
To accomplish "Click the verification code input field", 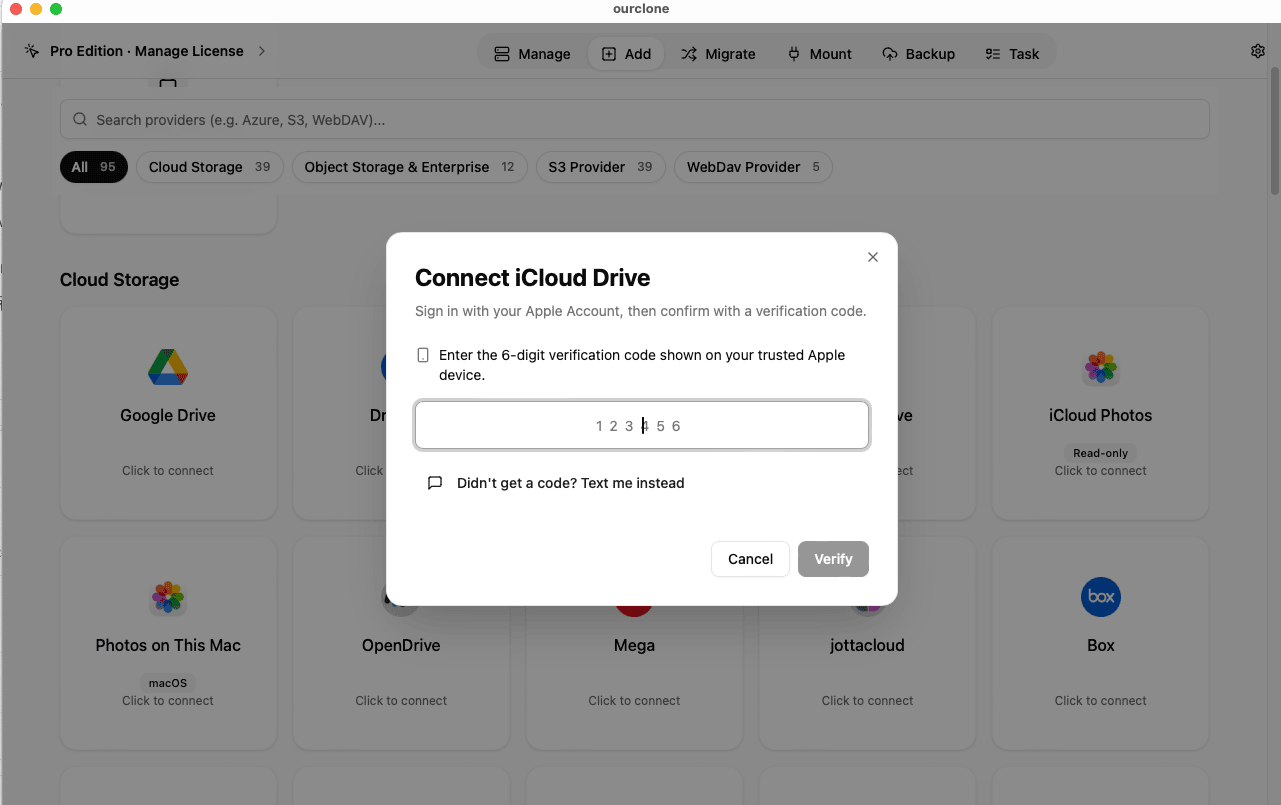I will click(642, 426).
